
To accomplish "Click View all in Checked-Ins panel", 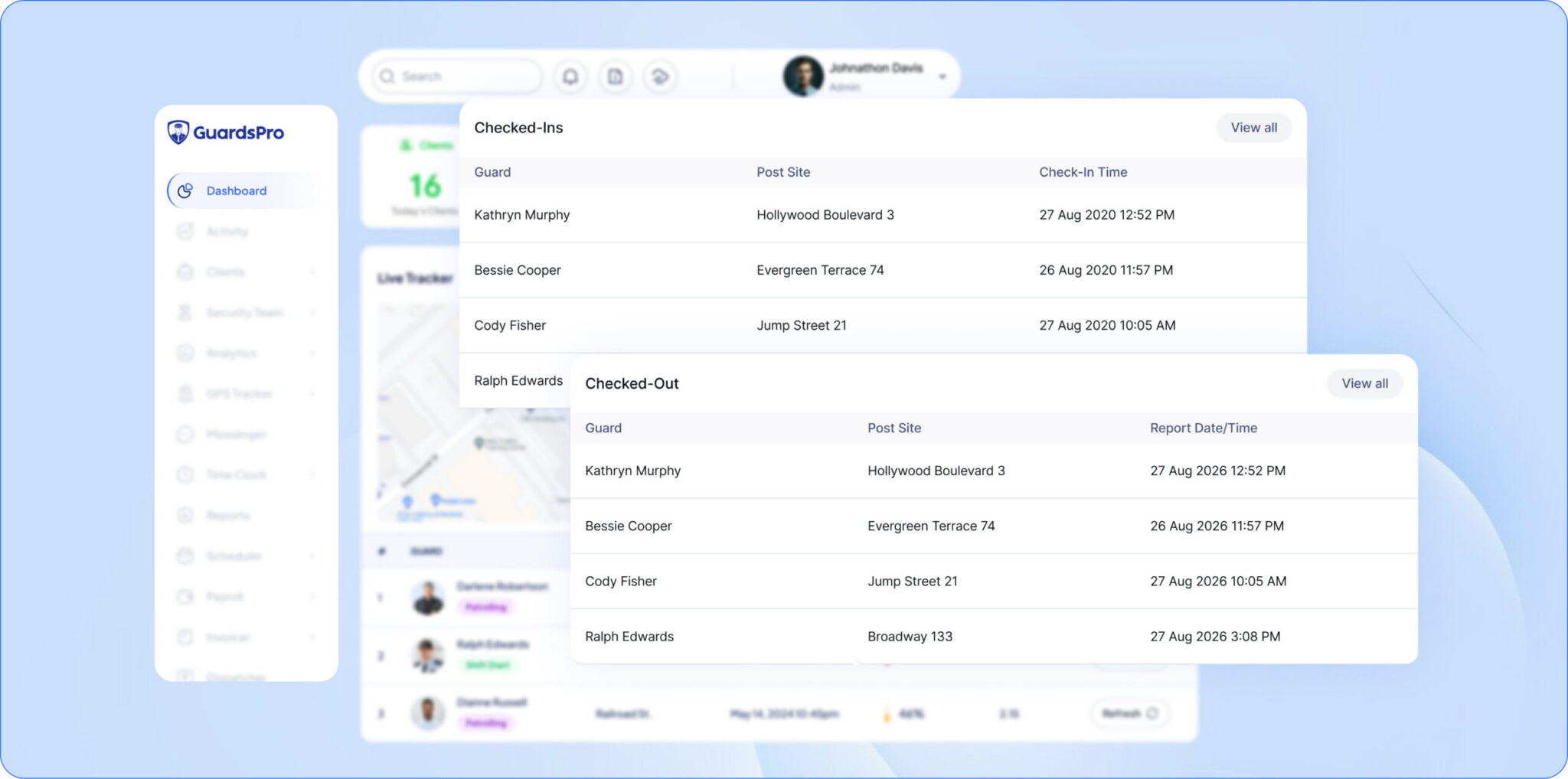I will click(1253, 128).
